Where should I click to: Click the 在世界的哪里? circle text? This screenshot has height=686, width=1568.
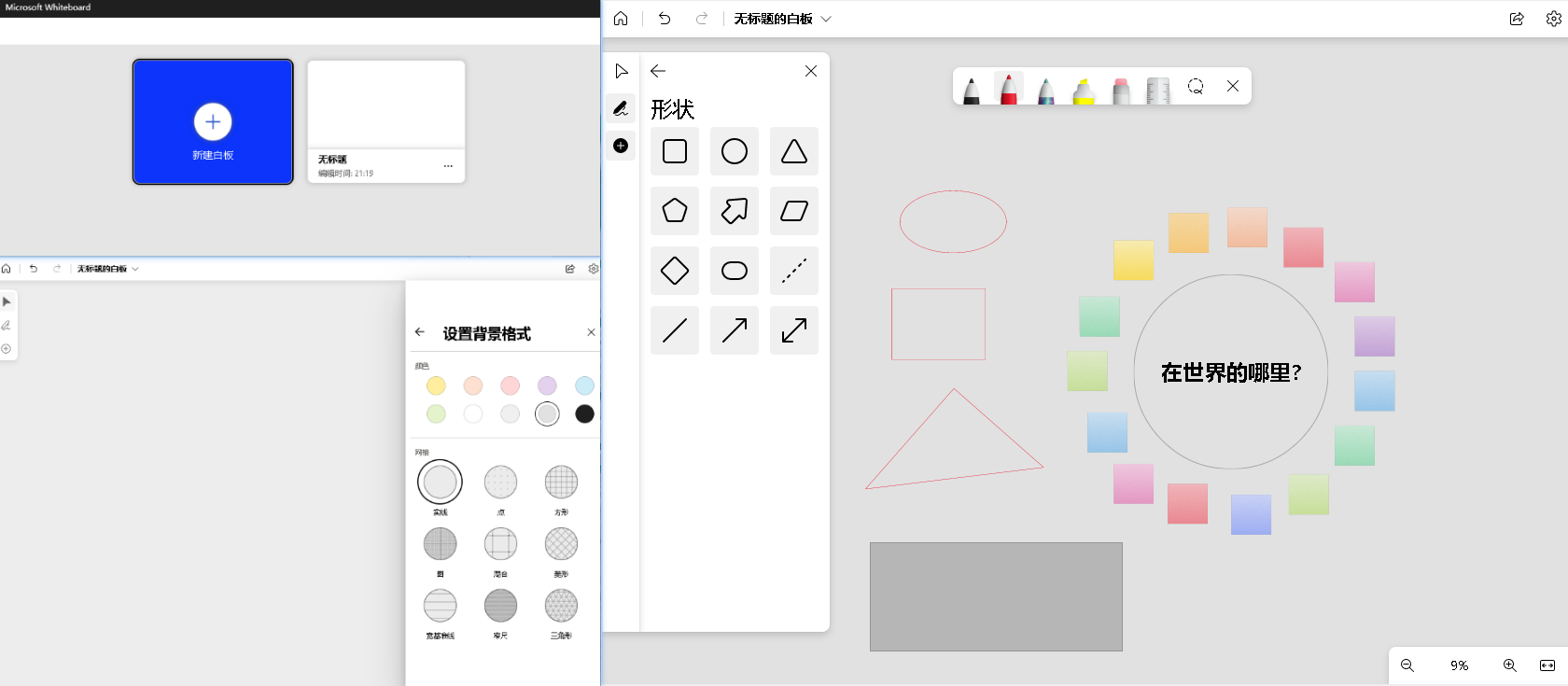[1231, 372]
